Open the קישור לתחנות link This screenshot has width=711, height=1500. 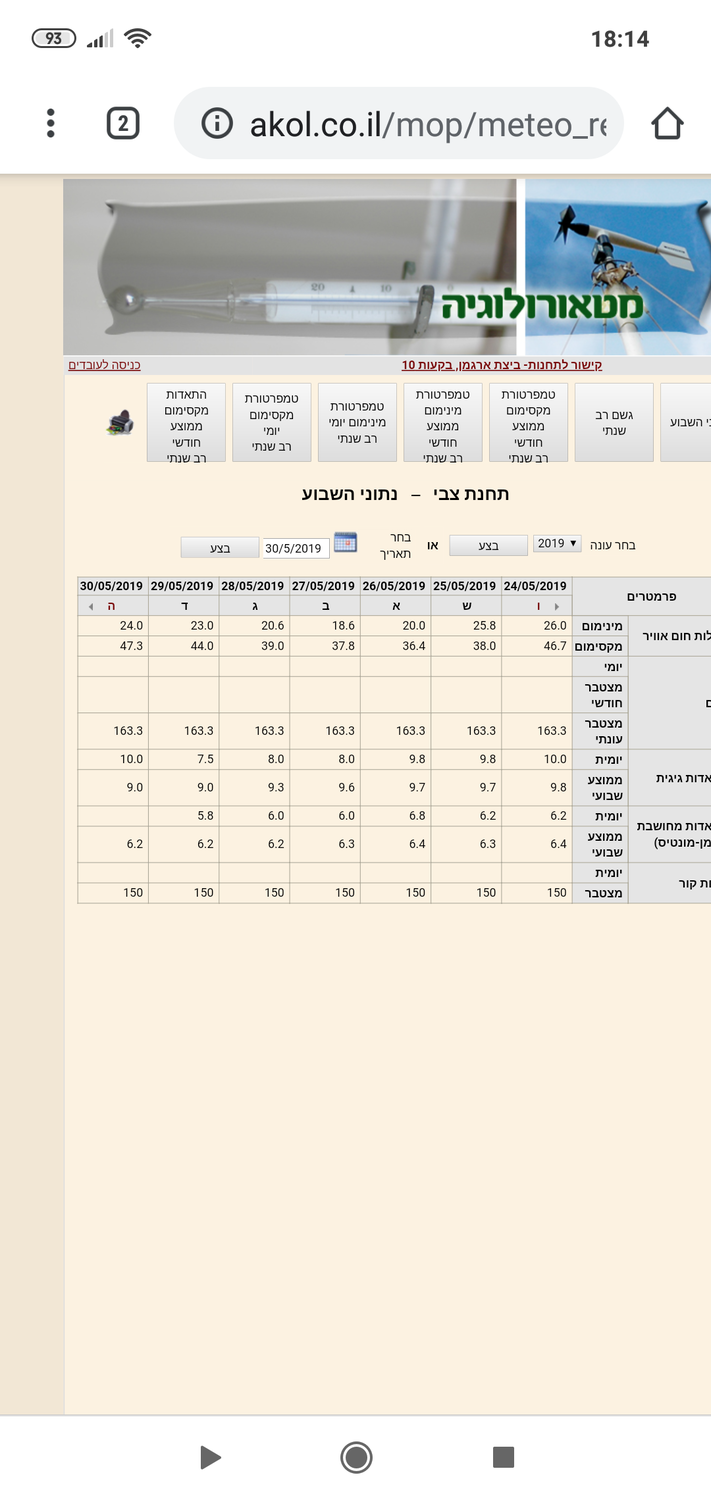click(502, 365)
